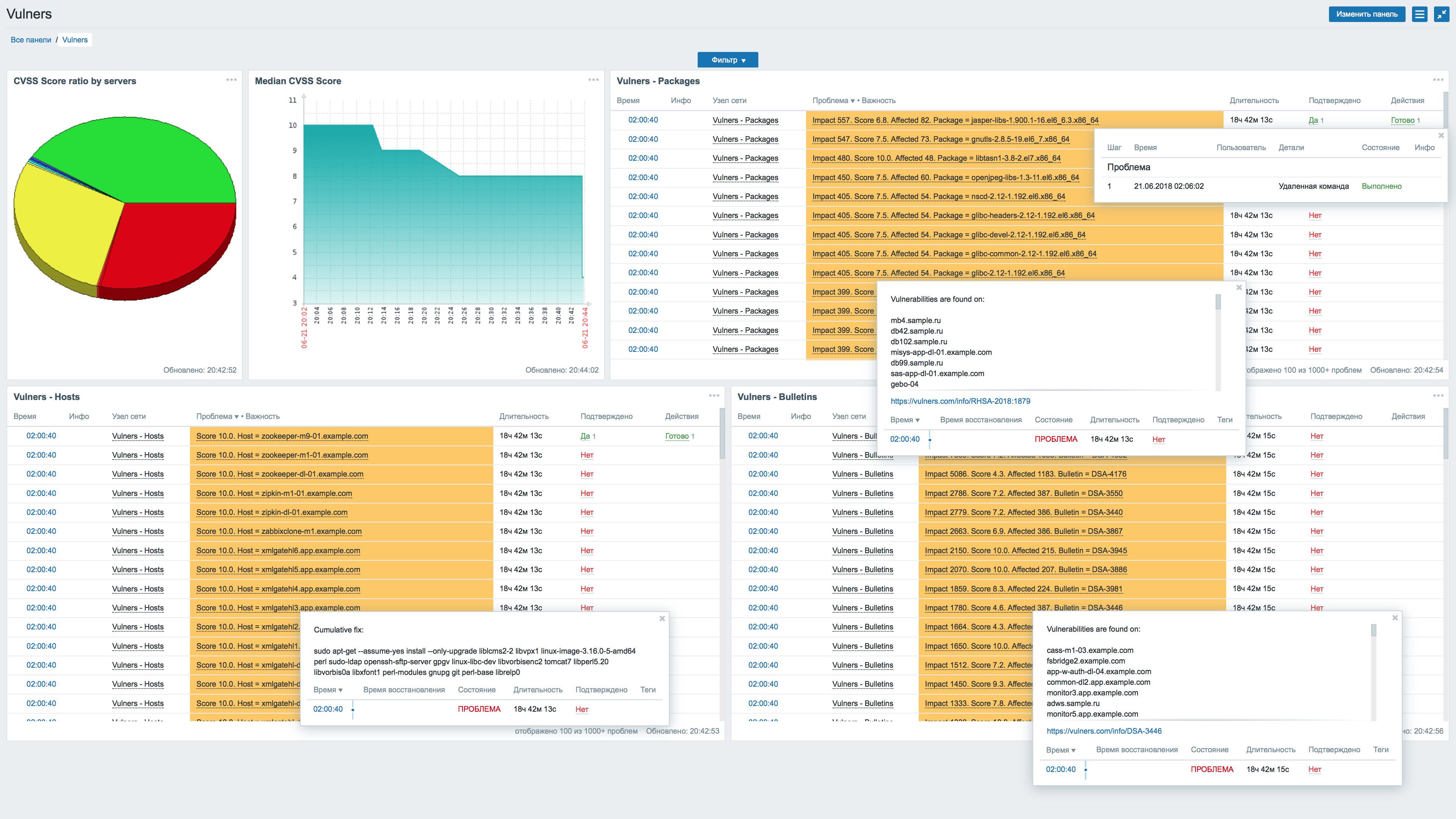1456x819 pixels.
Task: Open the CVSS Score ratio widget menu
Action: pyautogui.click(x=231, y=80)
